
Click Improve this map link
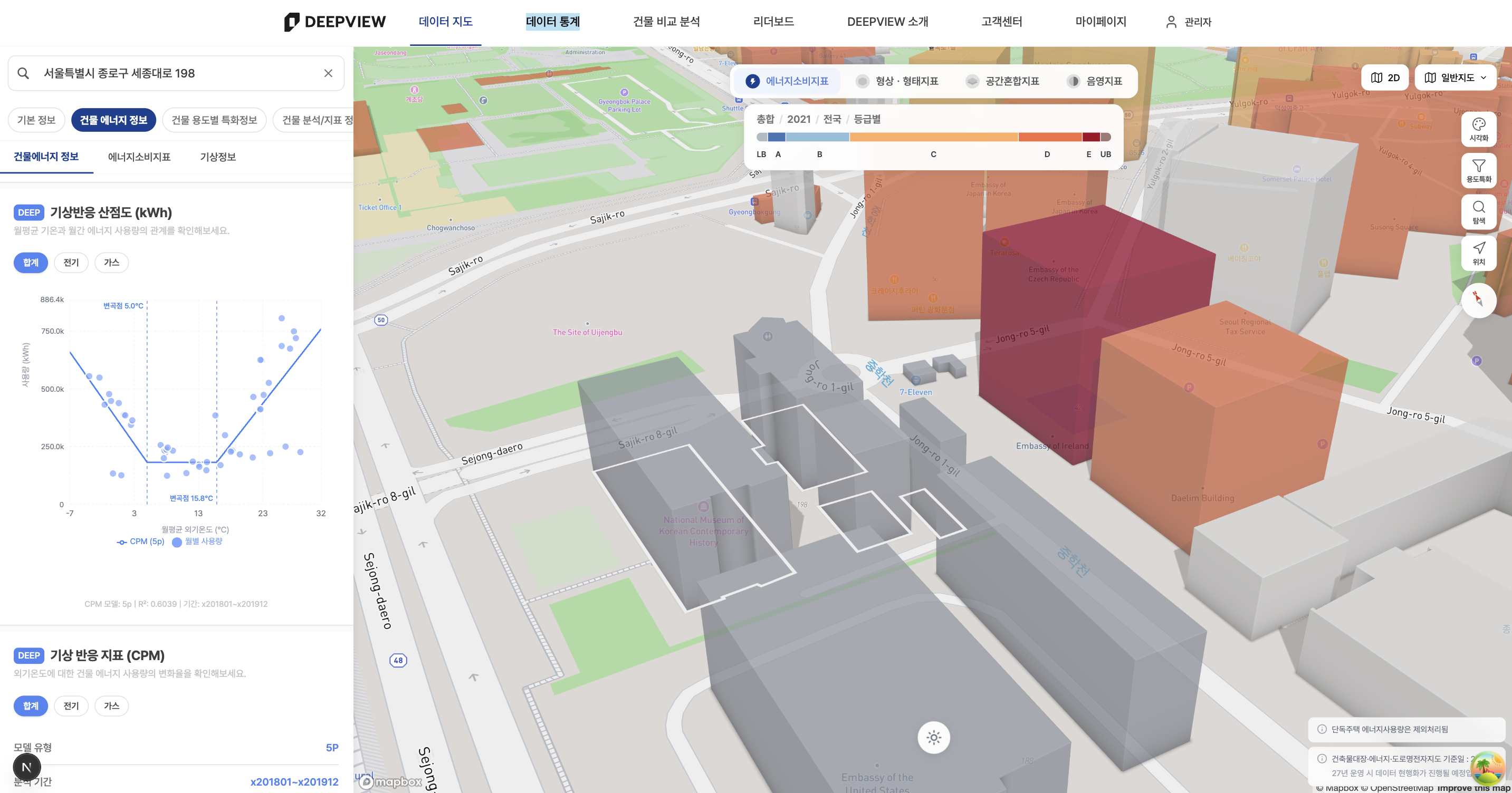coord(1473,788)
